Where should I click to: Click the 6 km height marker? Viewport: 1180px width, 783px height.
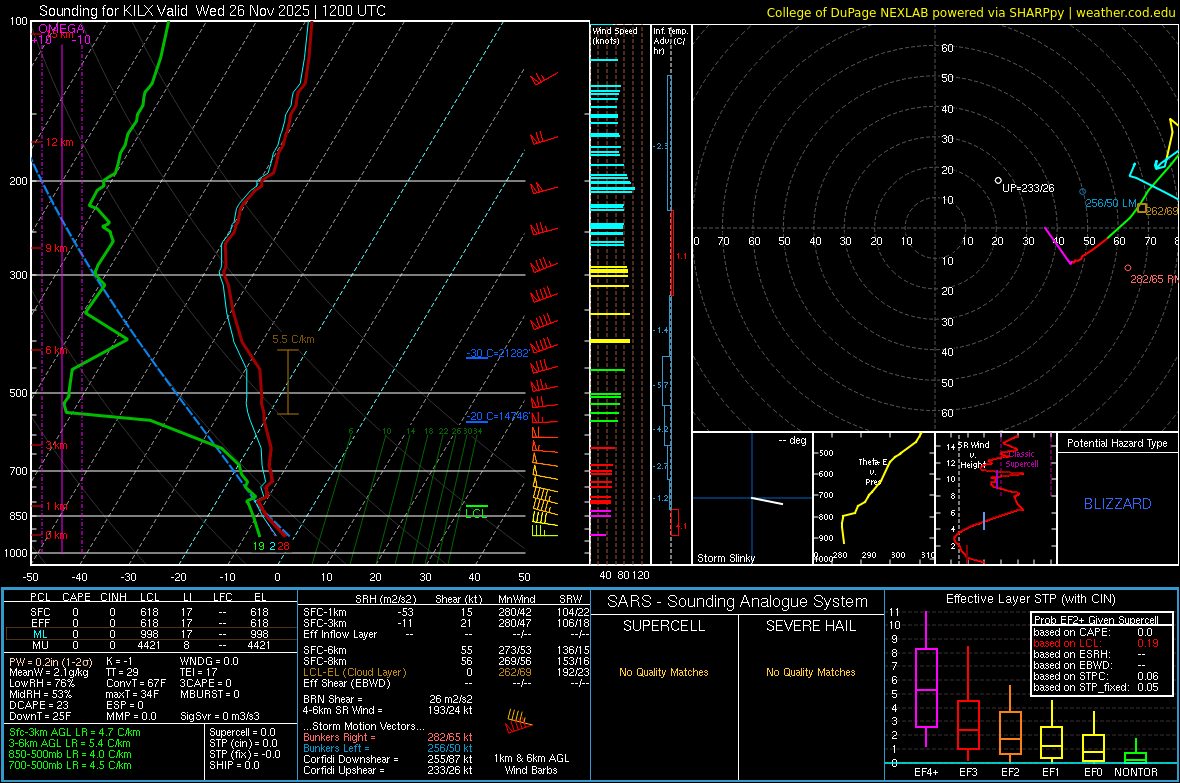pyautogui.click(x=56, y=350)
